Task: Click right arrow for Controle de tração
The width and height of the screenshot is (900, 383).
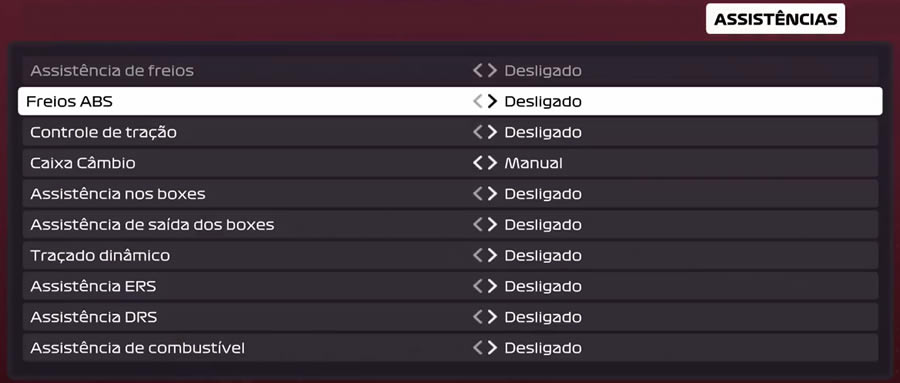Action: pyautogui.click(x=492, y=132)
